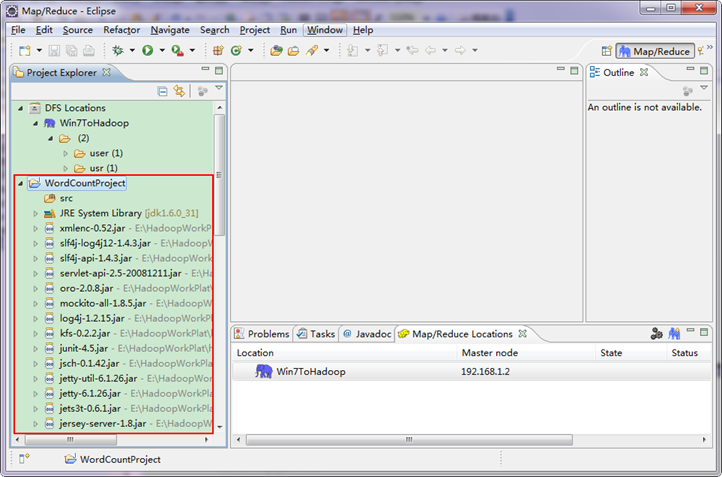Viewport: 722px width, 477px height.
Task: Maximize the Map/Reduce Locations view
Action: click(704, 332)
